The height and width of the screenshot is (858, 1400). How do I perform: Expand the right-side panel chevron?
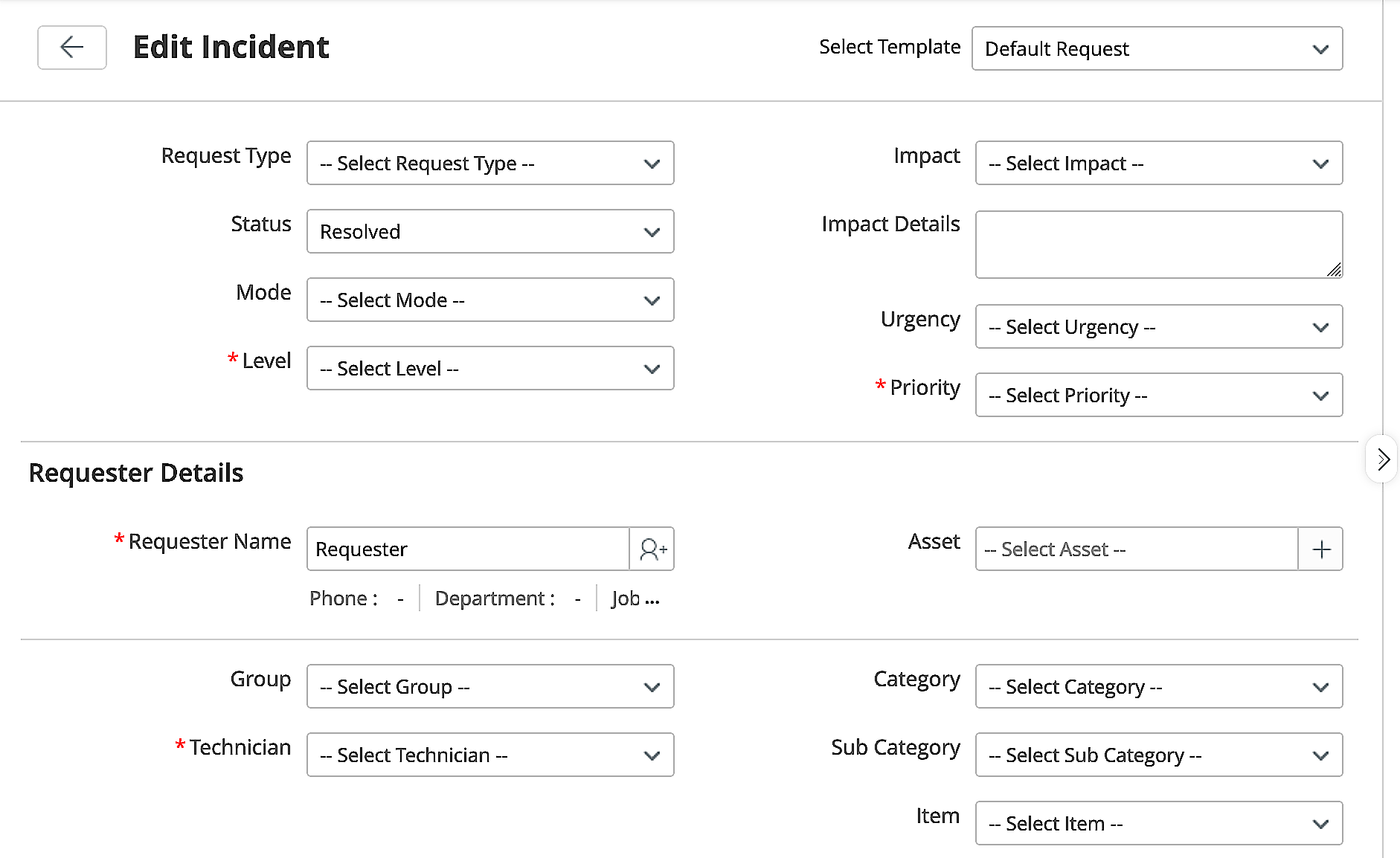click(x=1381, y=459)
